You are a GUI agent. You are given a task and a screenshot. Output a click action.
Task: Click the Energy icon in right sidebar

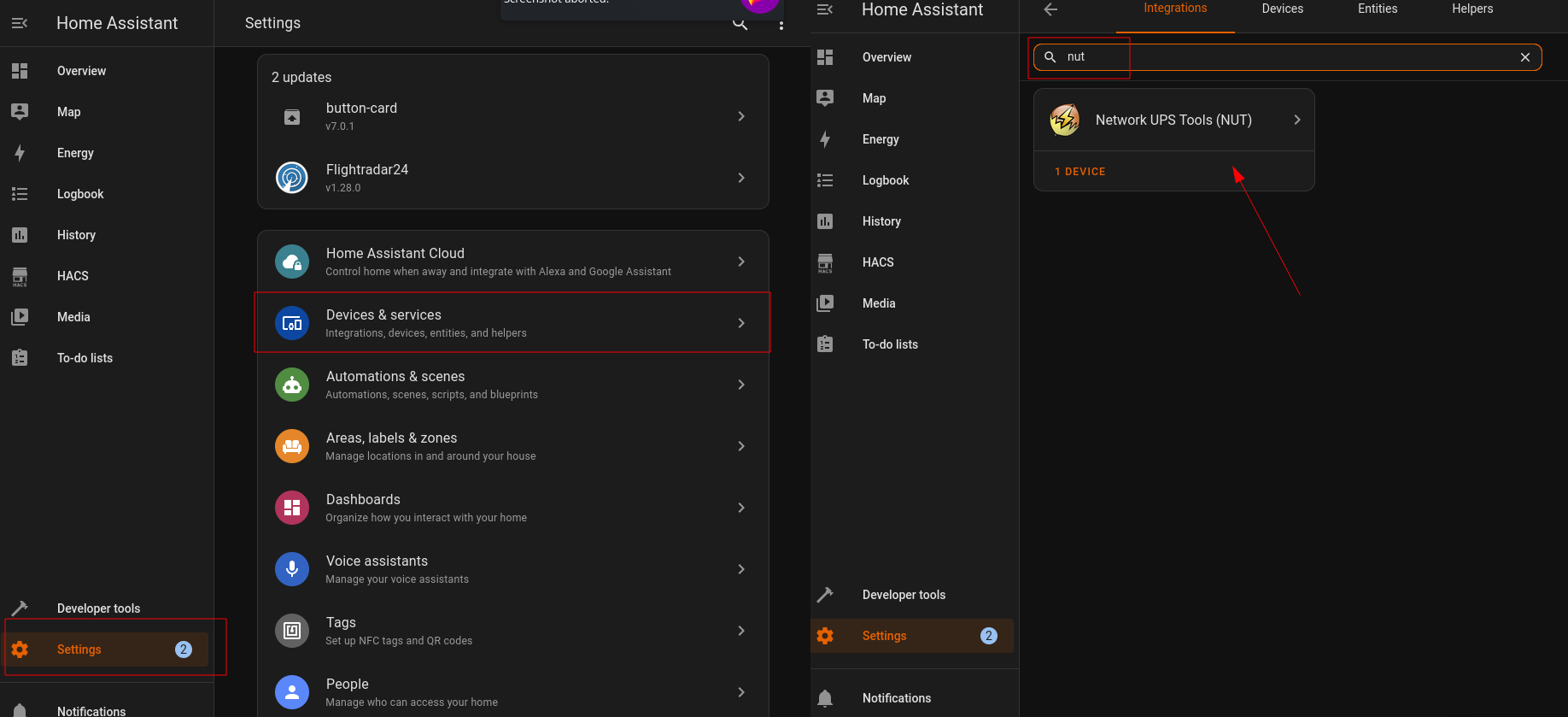pyautogui.click(x=825, y=139)
